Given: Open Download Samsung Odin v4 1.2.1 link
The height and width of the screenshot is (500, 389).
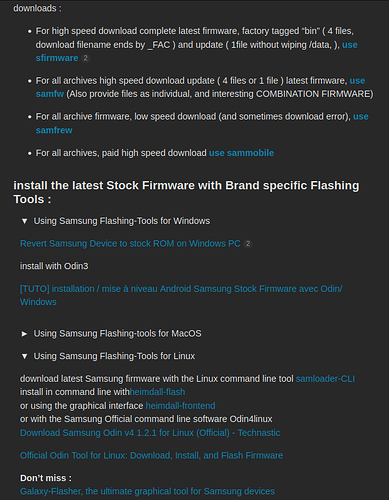Looking at the screenshot, I should pos(150,433).
